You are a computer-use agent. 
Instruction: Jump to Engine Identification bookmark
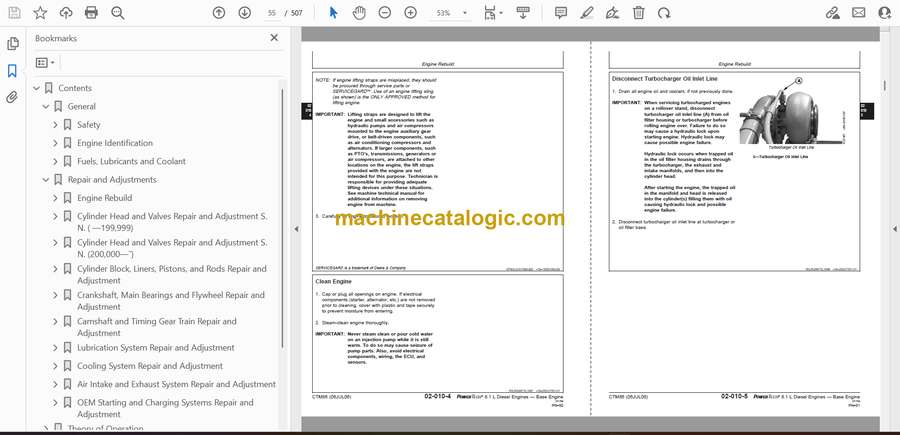pyautogui.click(x=115, y=143)
